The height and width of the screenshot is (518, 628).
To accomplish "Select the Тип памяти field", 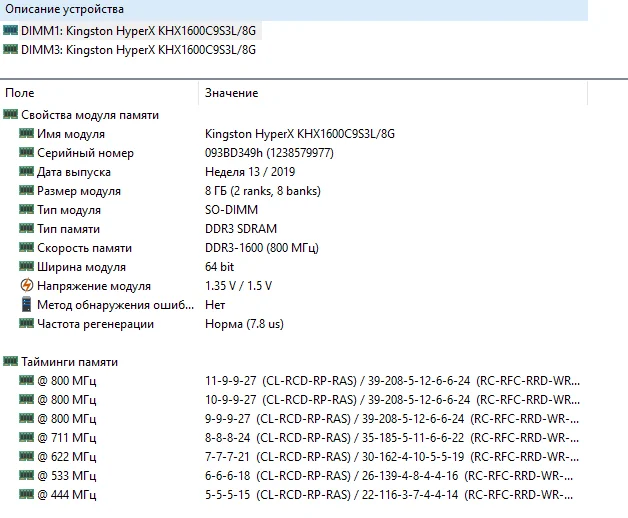I will [68, 229].
